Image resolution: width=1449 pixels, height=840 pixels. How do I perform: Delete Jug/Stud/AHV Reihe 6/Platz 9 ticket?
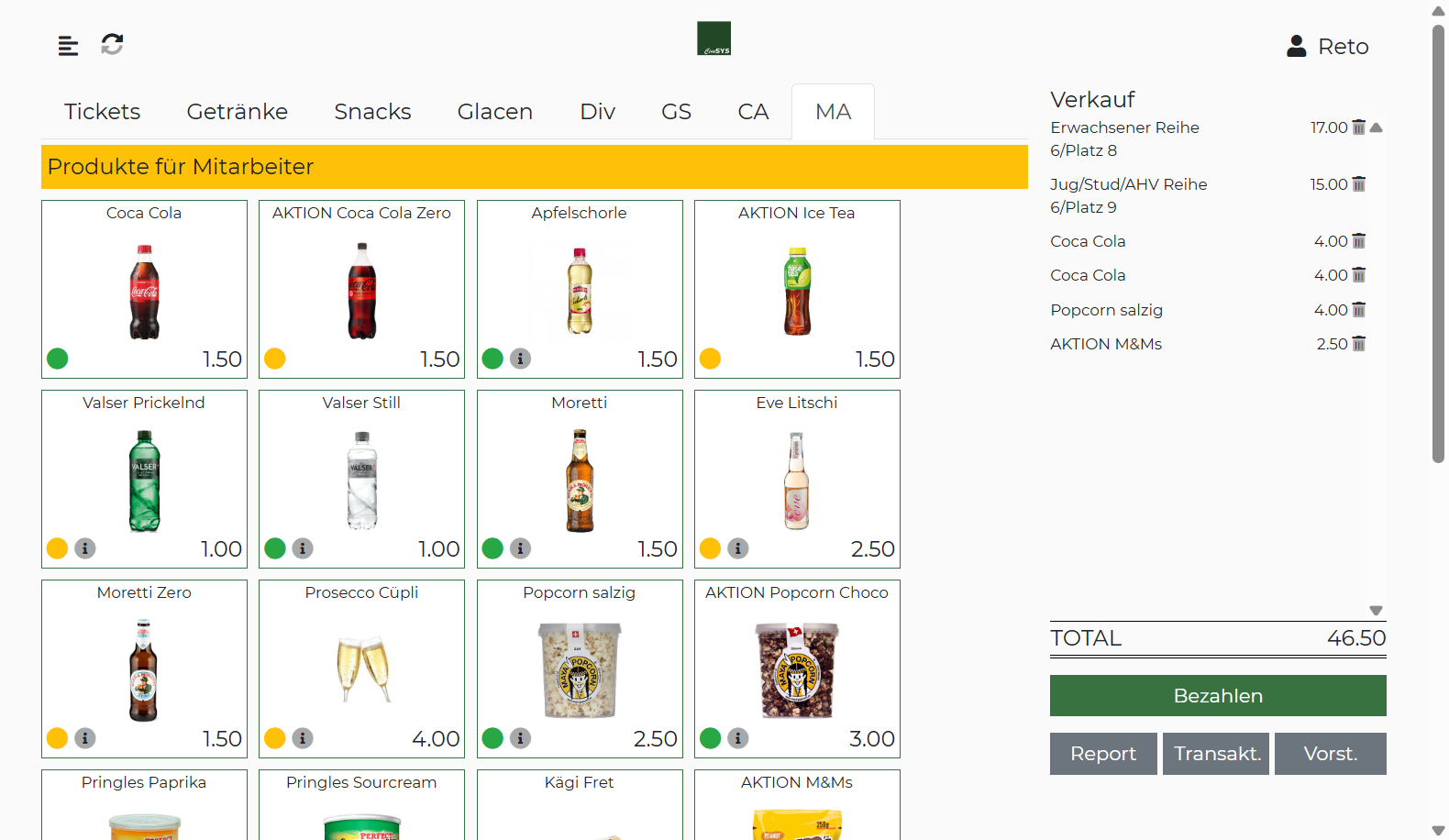coord(1359,184)
